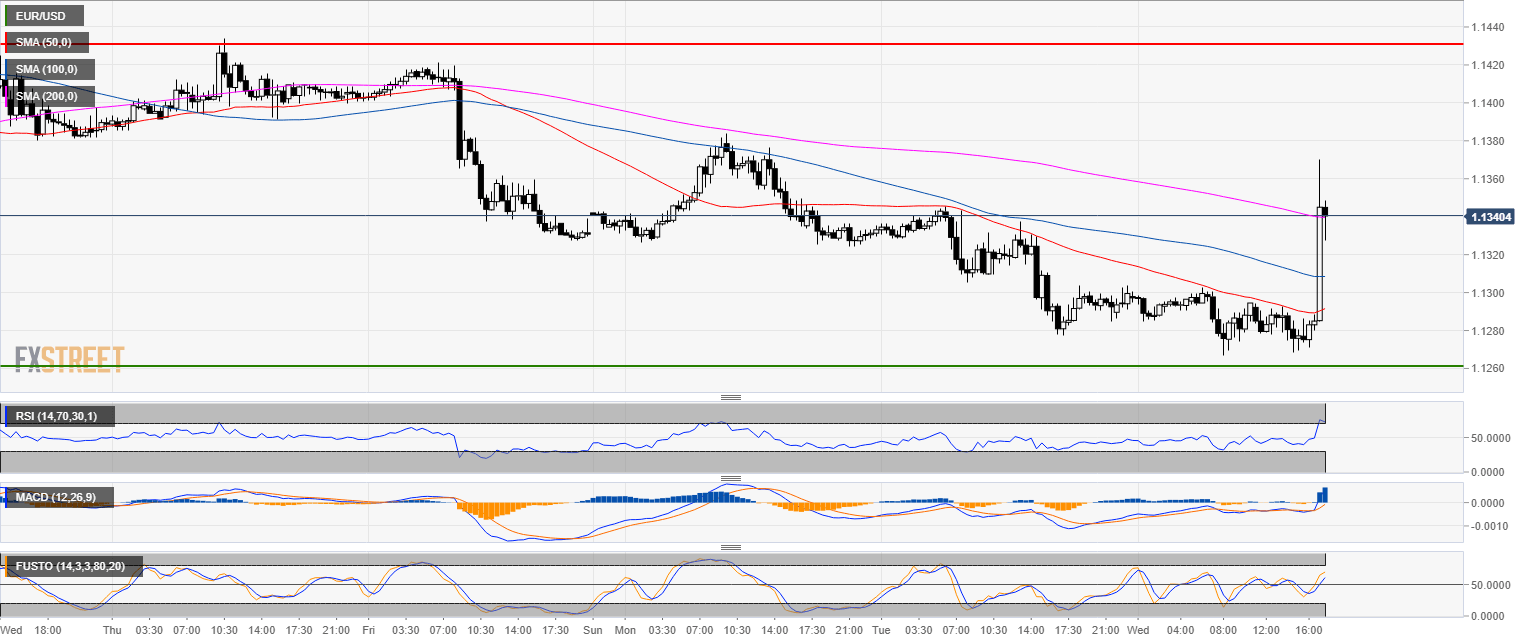Click the 'Tue' date label on time axis
This screenshot has height=643, width=1534.
tap(881, 631)
